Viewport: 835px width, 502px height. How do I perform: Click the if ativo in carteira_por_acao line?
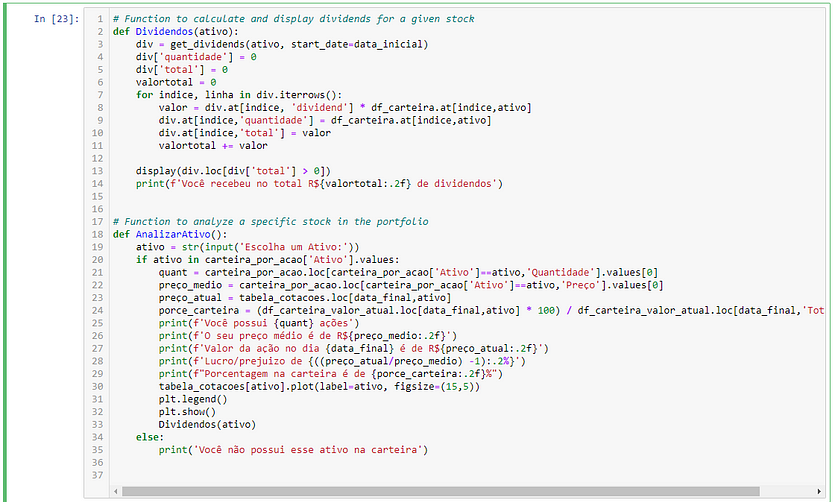click(267, 260)
